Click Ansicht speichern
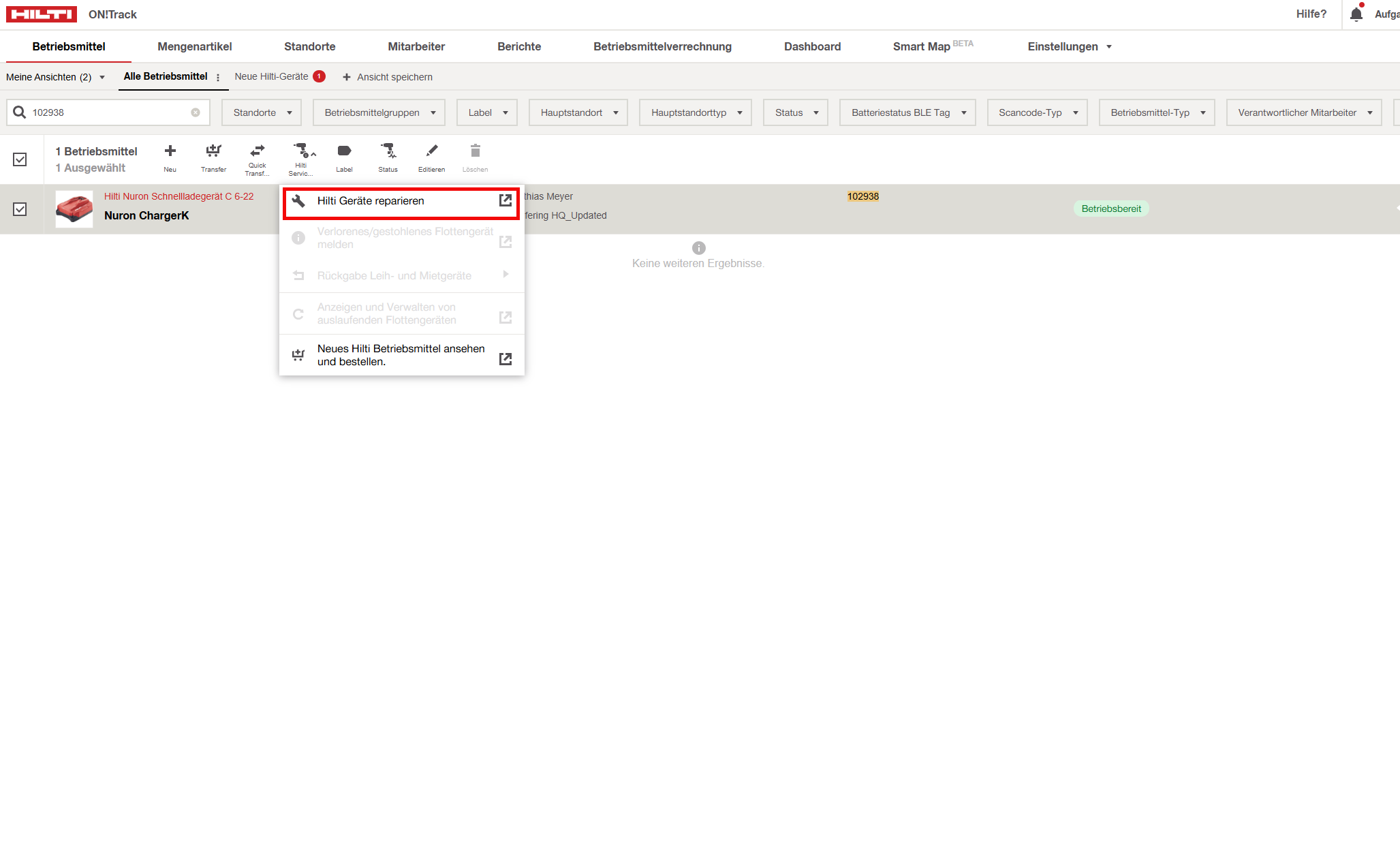The image size is (1400, 862). coord(394,77)
